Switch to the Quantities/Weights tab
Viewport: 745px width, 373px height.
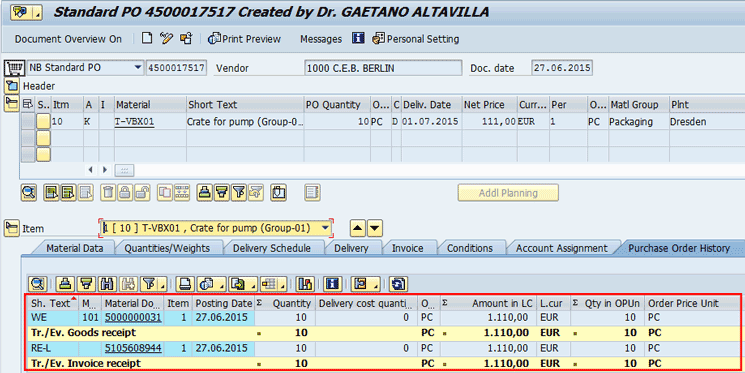click(167, 248)
